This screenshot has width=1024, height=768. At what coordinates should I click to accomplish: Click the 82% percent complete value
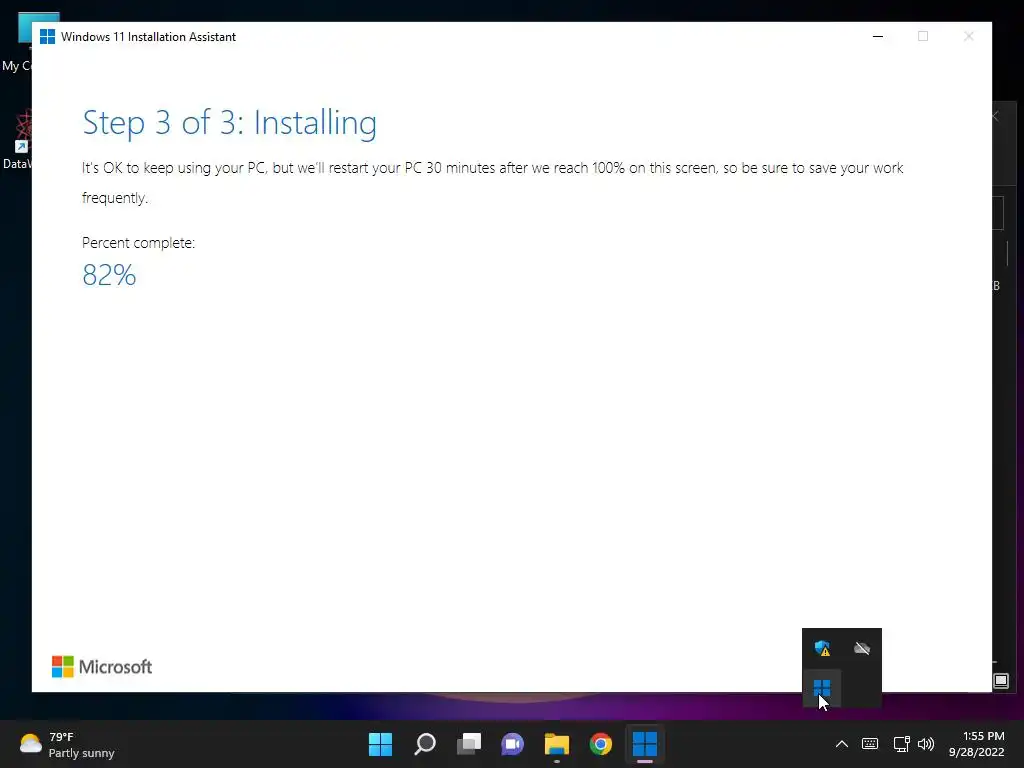click(109, 275)
